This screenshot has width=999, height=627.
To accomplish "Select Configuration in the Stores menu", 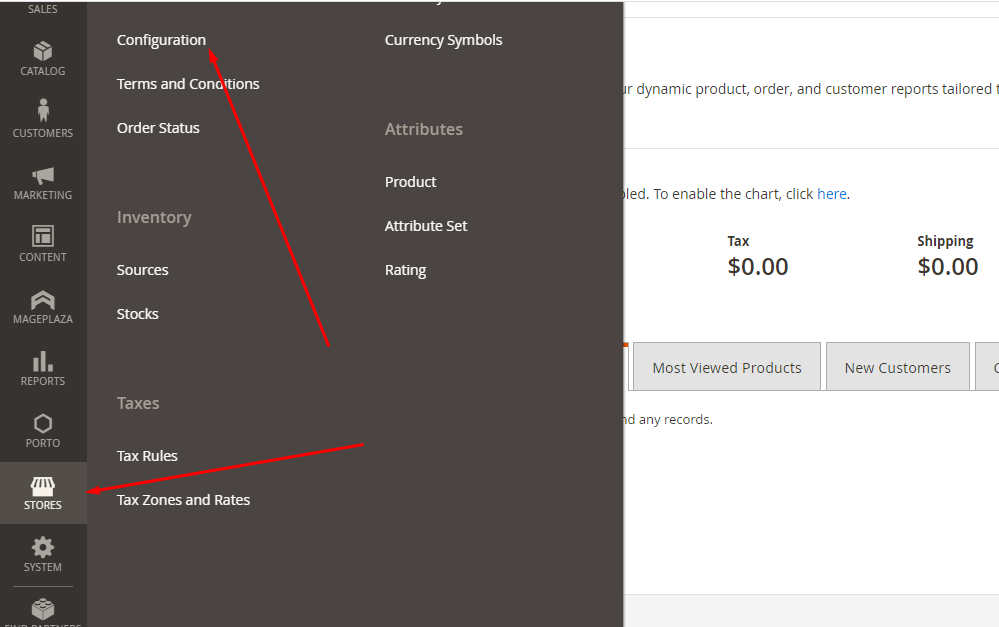I will 161,40.
